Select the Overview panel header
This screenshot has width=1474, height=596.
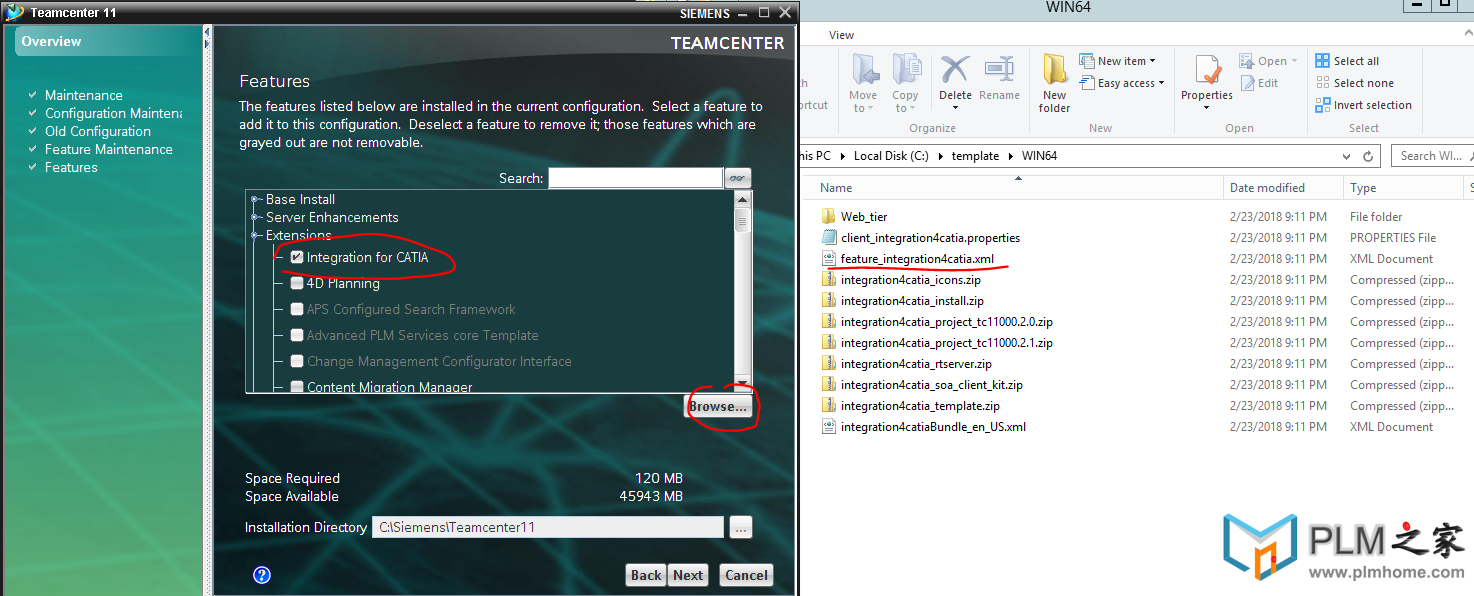(108, 41)
